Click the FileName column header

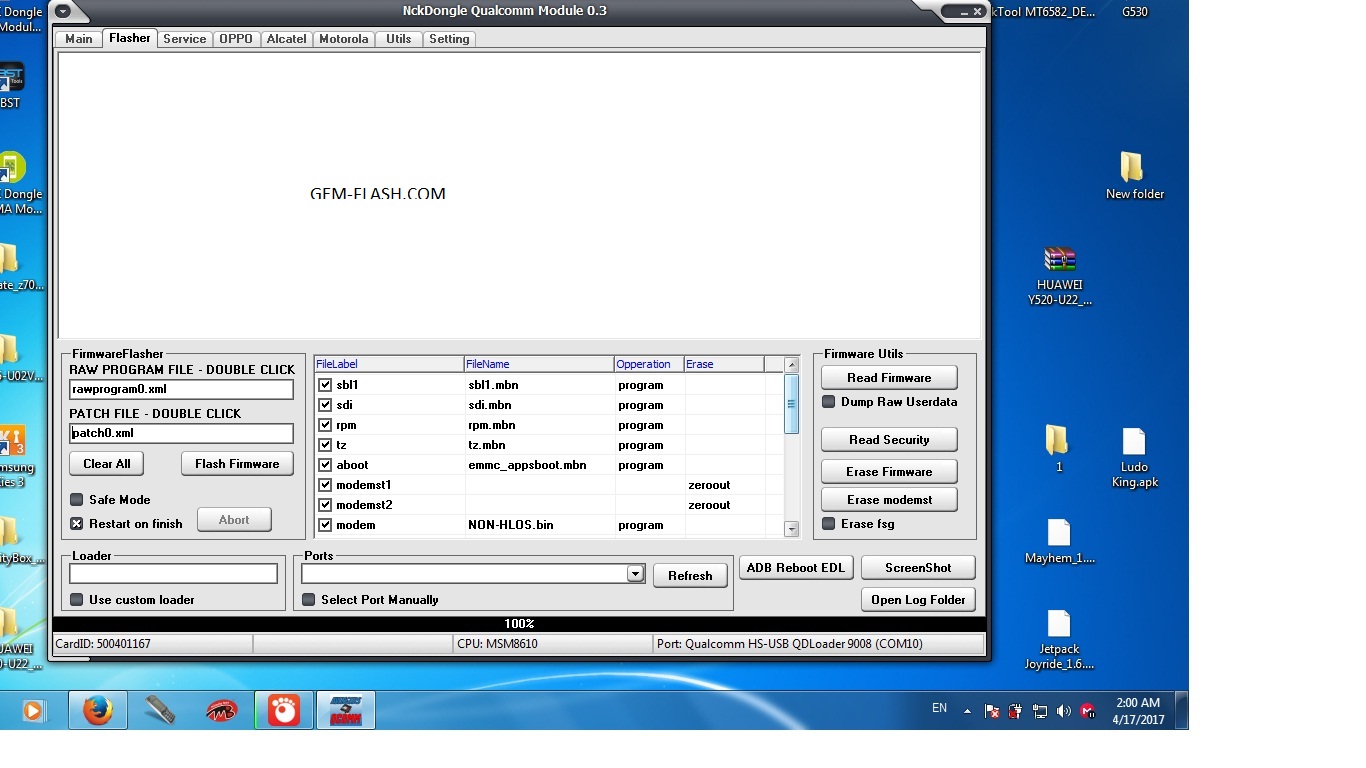click(x=539, y=364)
